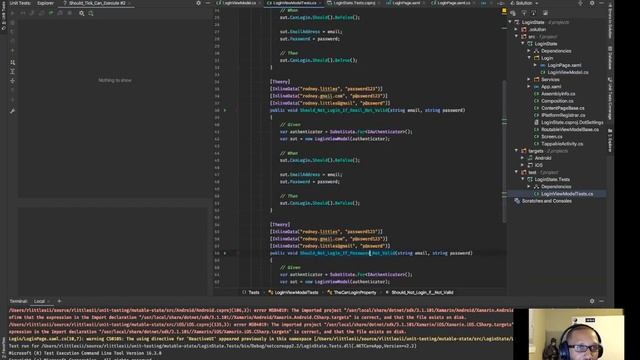
Task: Expand the Services folder
Action: coord(529,79)
